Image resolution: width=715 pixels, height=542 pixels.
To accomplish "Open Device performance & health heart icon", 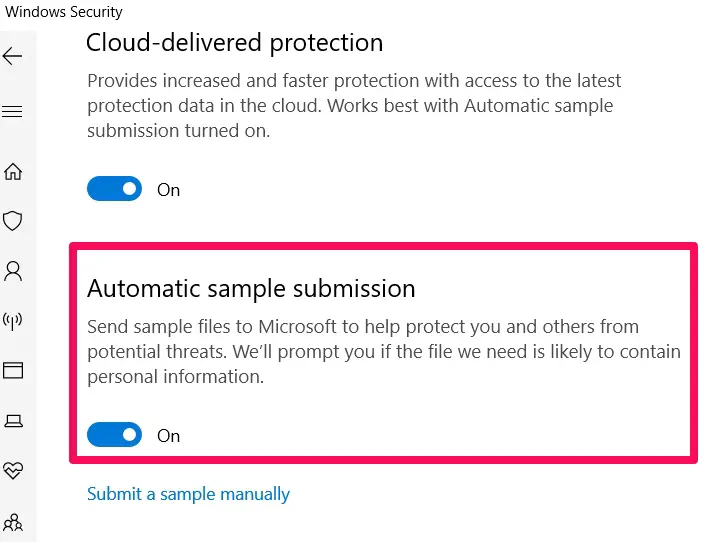I will click(x=13, y=470).
